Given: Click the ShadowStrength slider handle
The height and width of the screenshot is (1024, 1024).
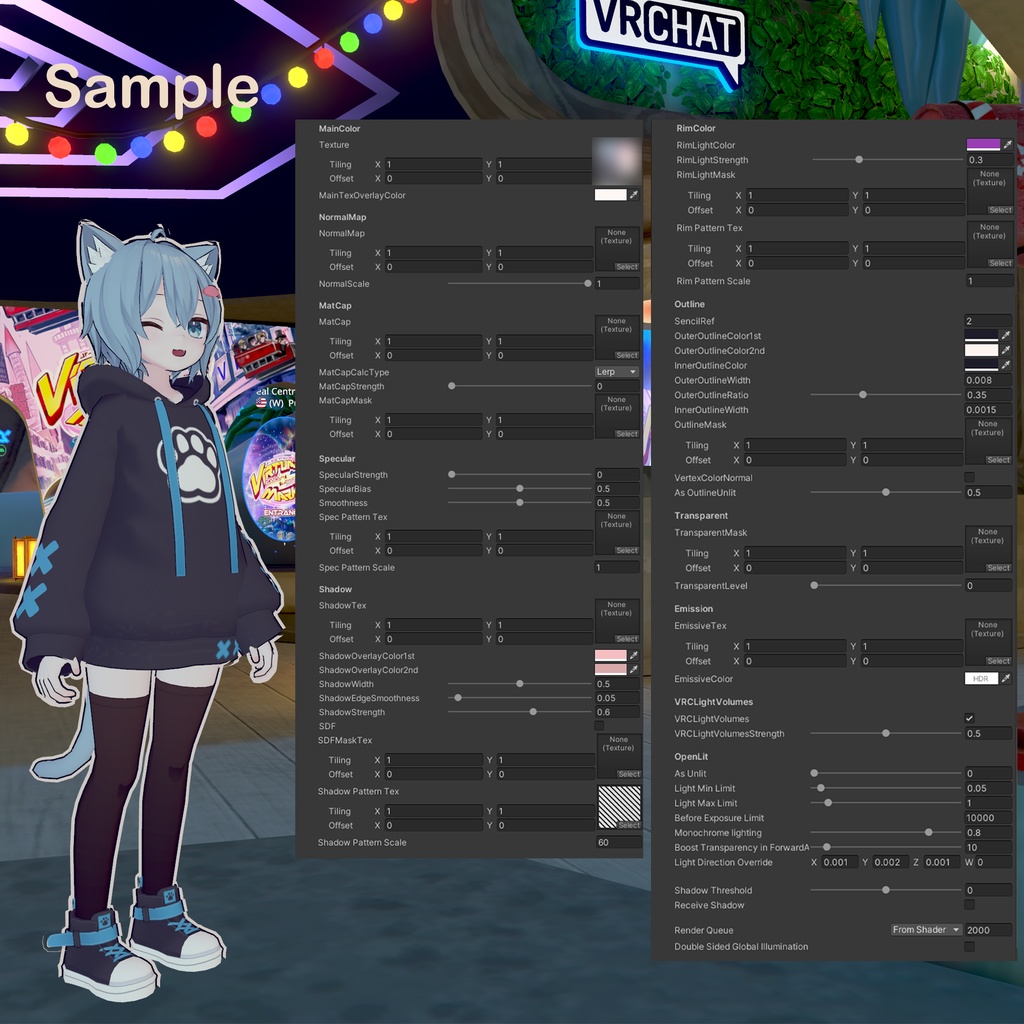Looking at the screenshot, I should coord(533,712).
